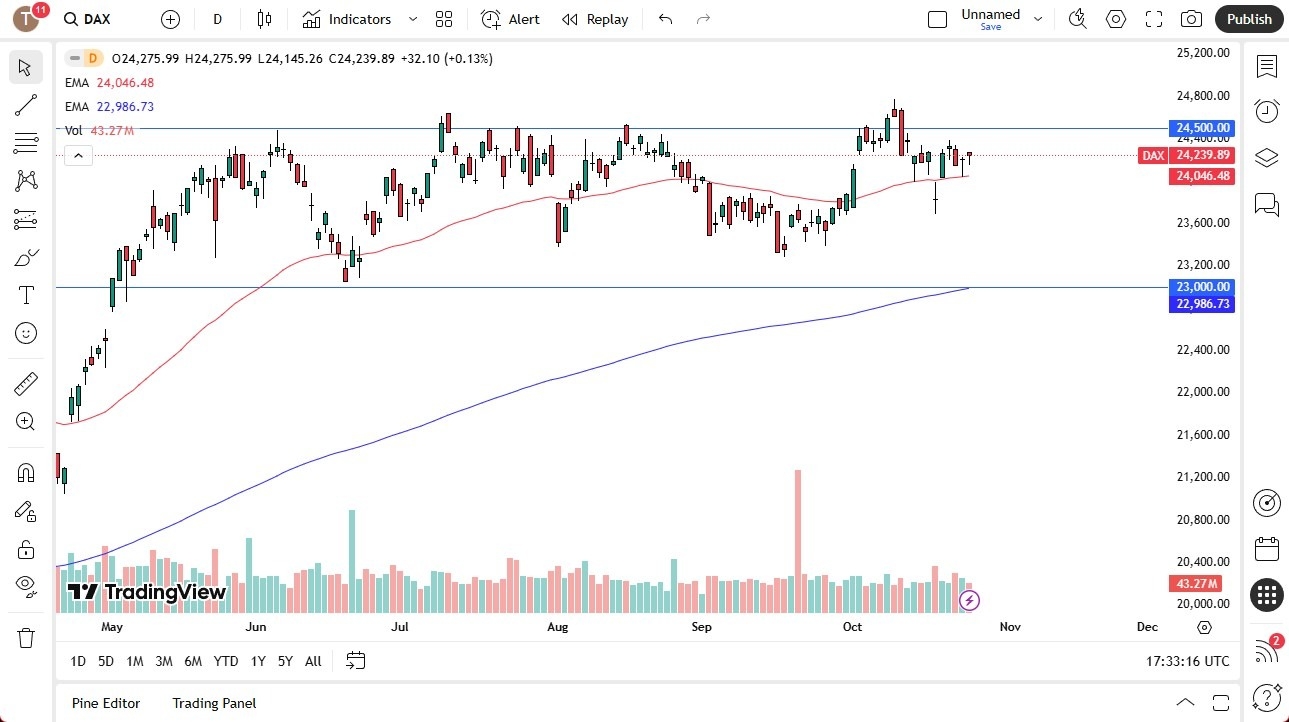
Task: Collapse the chart legend with the chevron
Action: pos(78,155)
